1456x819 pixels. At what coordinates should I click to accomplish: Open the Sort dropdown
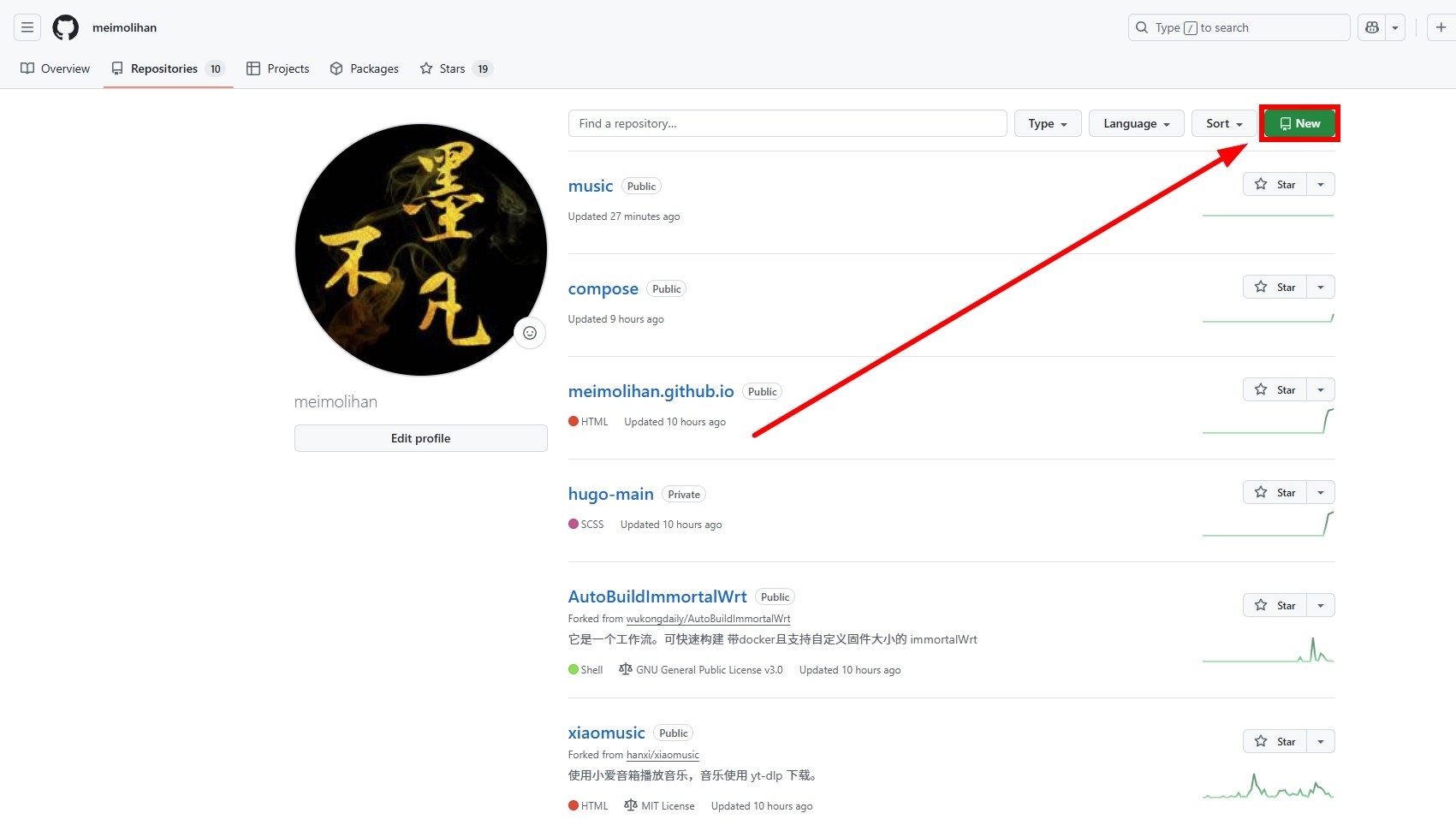(1224, 123)
